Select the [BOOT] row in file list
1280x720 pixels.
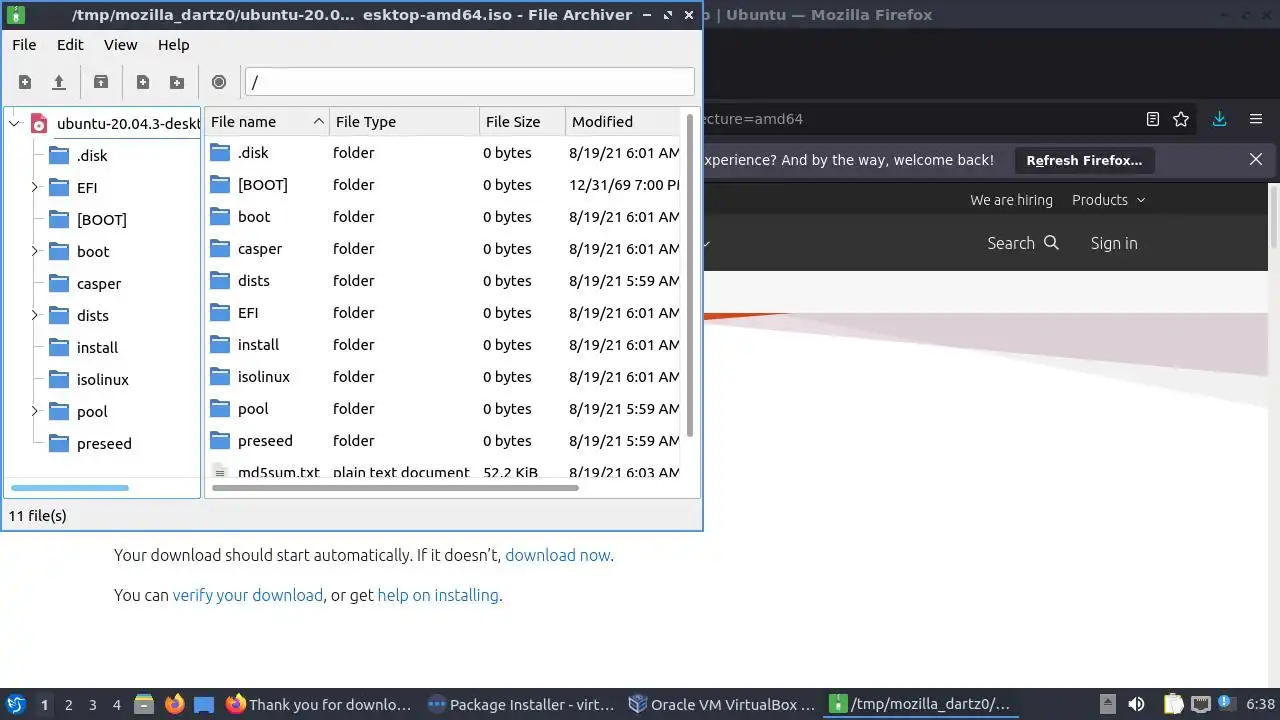click(443, 185)
